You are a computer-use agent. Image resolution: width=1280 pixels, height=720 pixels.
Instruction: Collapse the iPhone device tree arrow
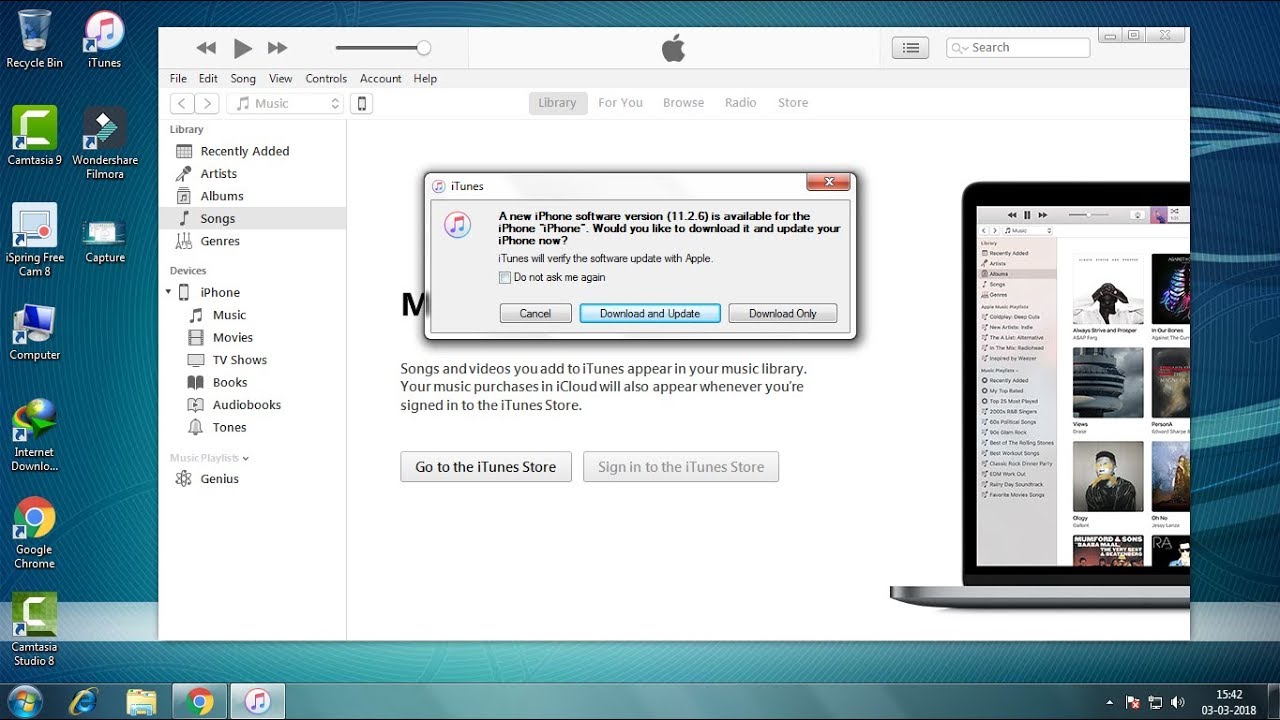click(168, 292)
